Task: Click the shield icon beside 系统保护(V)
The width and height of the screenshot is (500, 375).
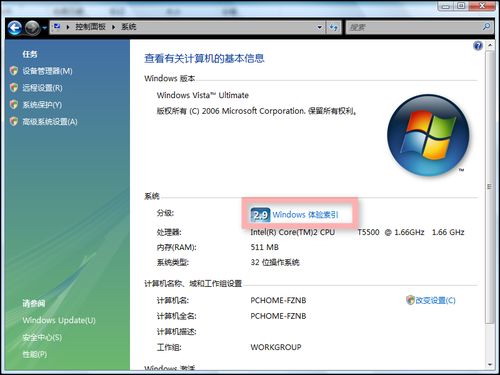Action: (x=14, y=105)
